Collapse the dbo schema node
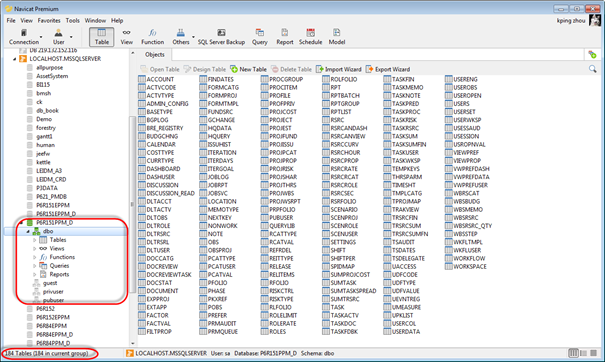Screen dimensions: 605x362 (28, 232)
